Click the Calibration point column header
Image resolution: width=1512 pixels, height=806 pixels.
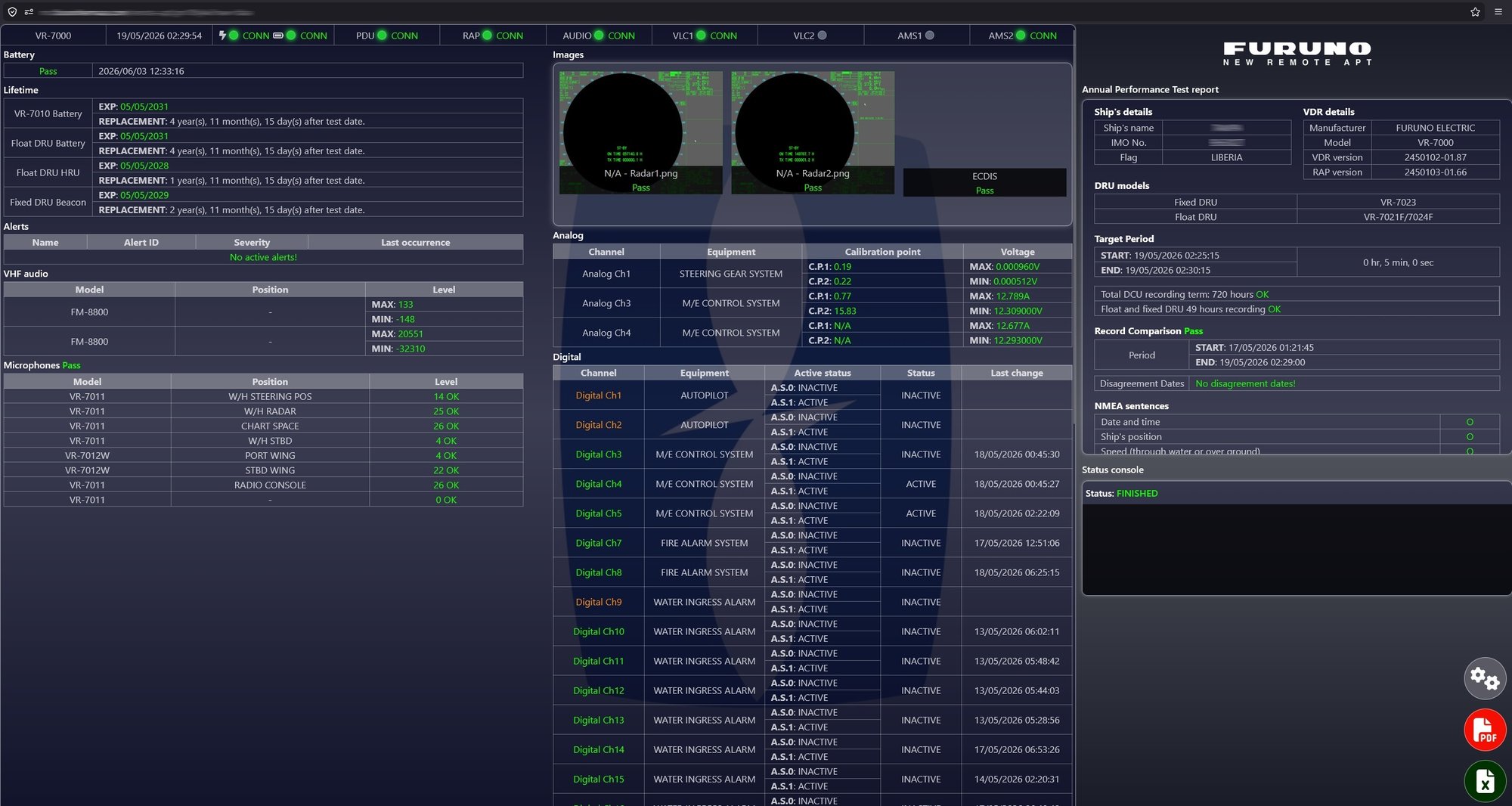(x=882, y=252)
